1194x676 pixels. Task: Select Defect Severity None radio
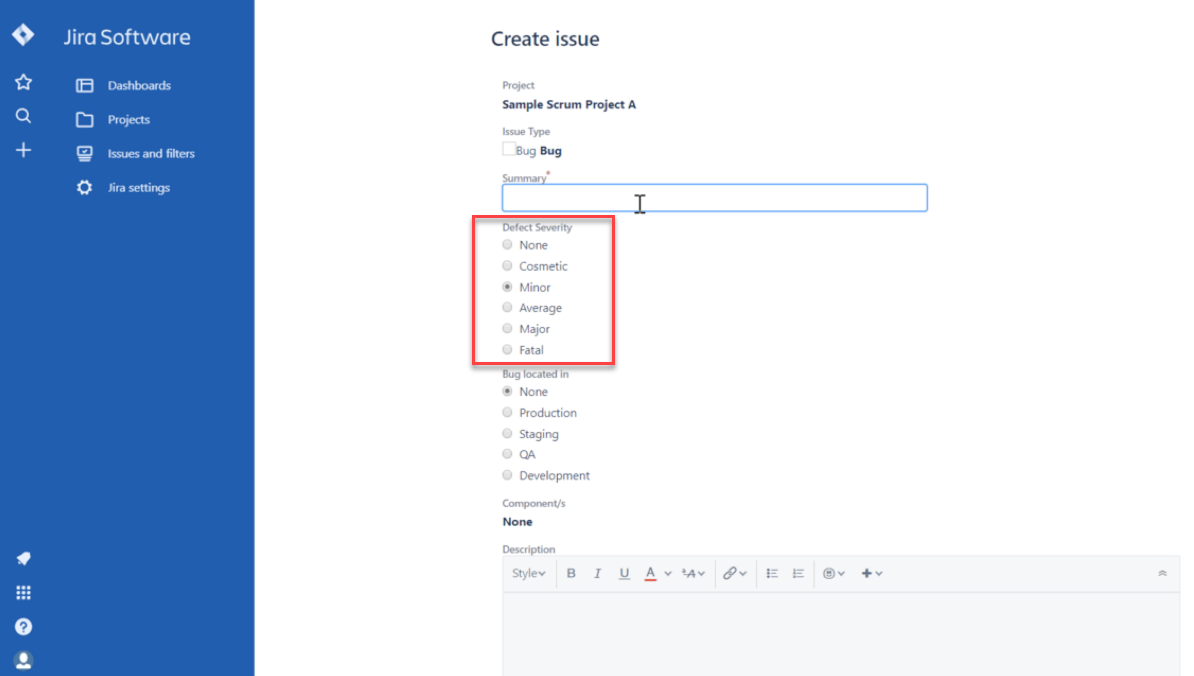tap(507, 244)
